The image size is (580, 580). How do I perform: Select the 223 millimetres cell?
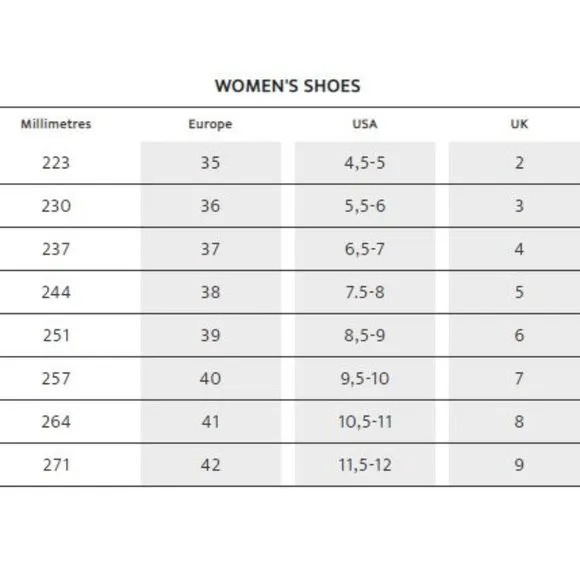pos(56,163)
